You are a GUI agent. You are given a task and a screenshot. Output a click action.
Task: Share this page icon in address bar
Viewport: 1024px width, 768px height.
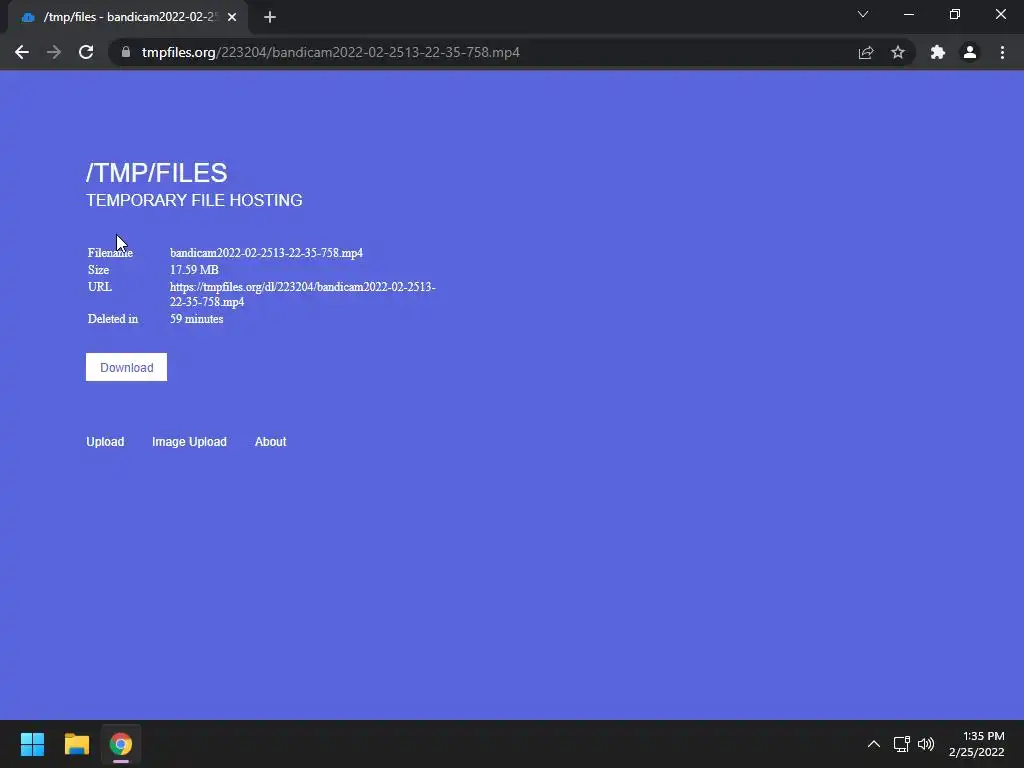pyautogui.click(x=866, y=52)
